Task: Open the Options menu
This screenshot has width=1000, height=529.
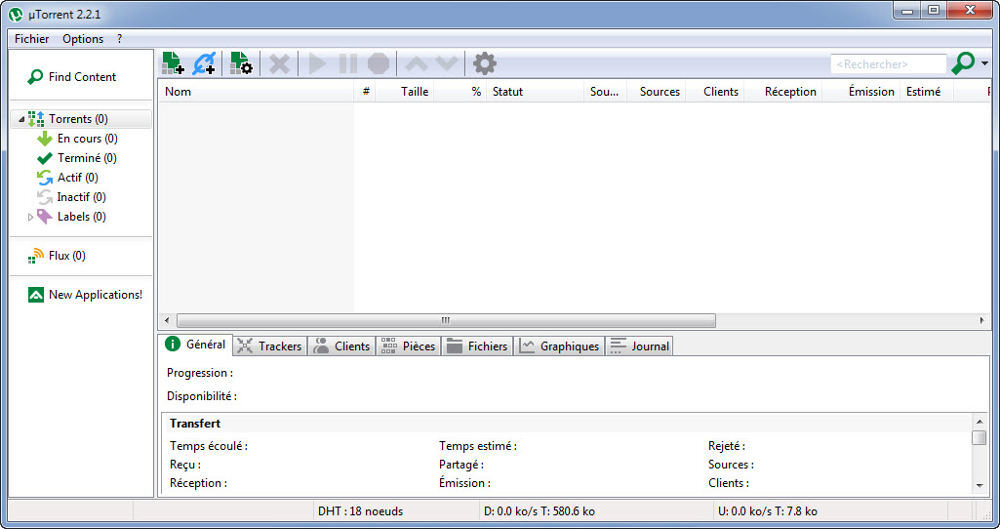Action: pyautogui.click(x=83, y=39)
